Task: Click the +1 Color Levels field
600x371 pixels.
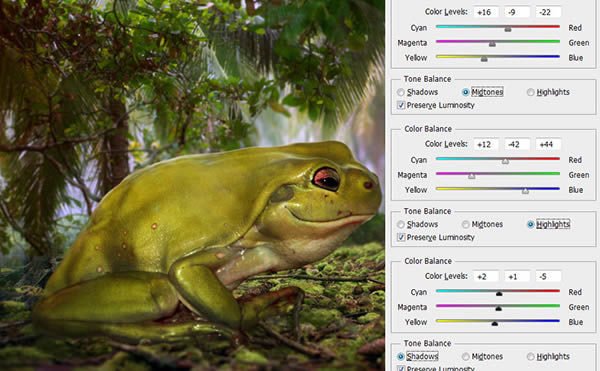Action: pos(517,276)
